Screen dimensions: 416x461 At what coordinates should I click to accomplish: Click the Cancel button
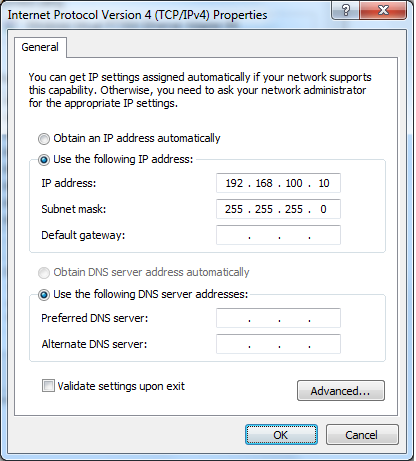[362, 435]
